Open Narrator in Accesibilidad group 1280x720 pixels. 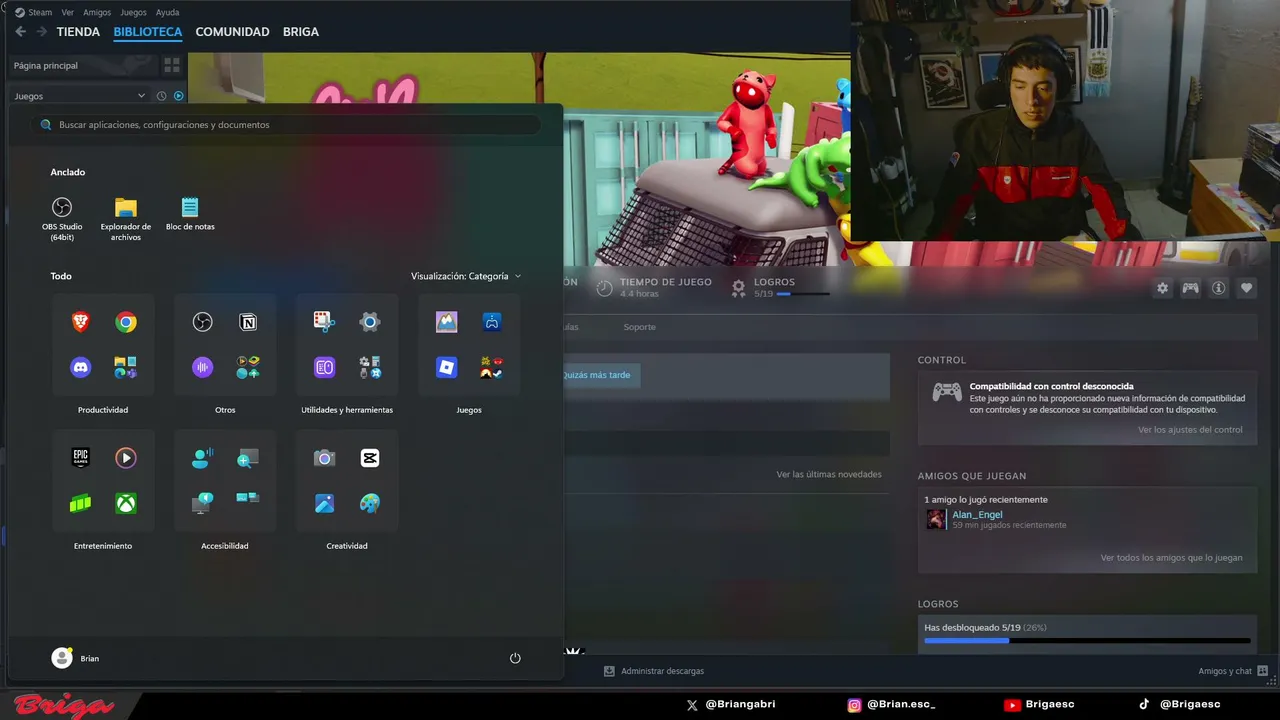coord(203,503)
